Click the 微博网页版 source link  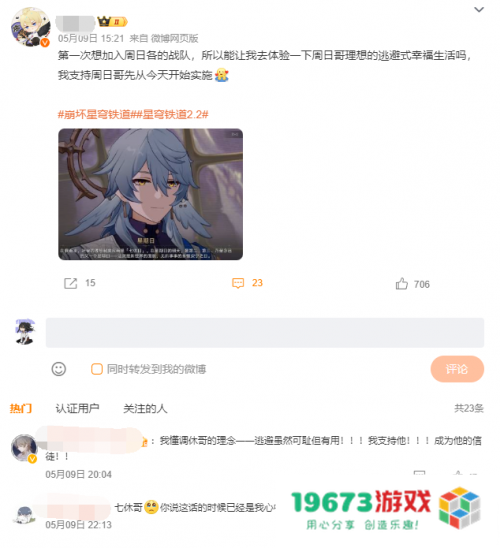[174, 38]
